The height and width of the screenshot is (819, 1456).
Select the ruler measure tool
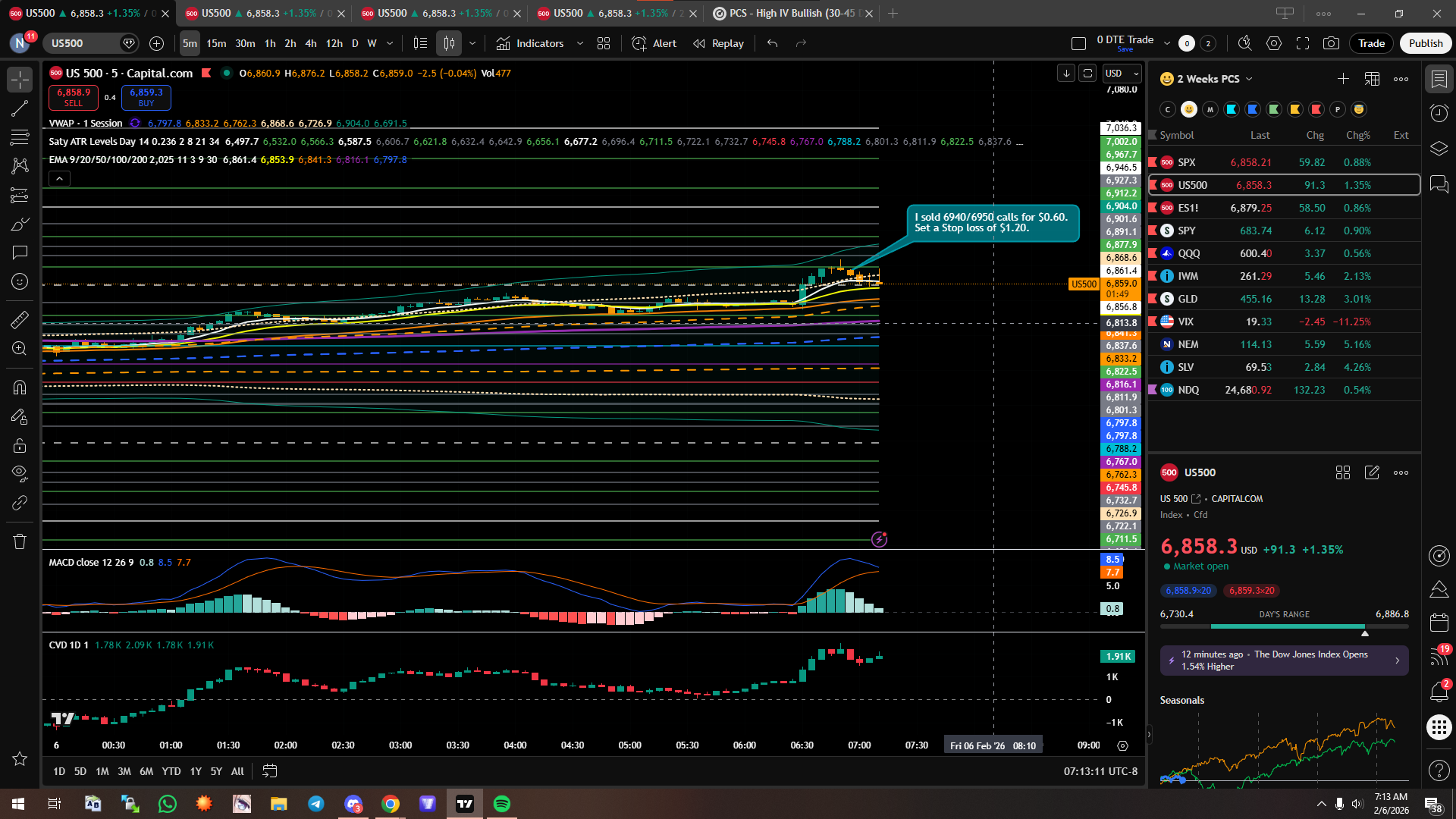[x=20, y=320]
